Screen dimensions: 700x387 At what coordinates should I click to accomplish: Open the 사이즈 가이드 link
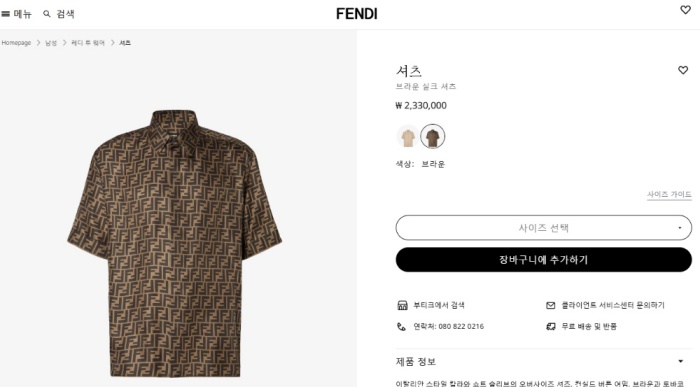tap(669, 195)
